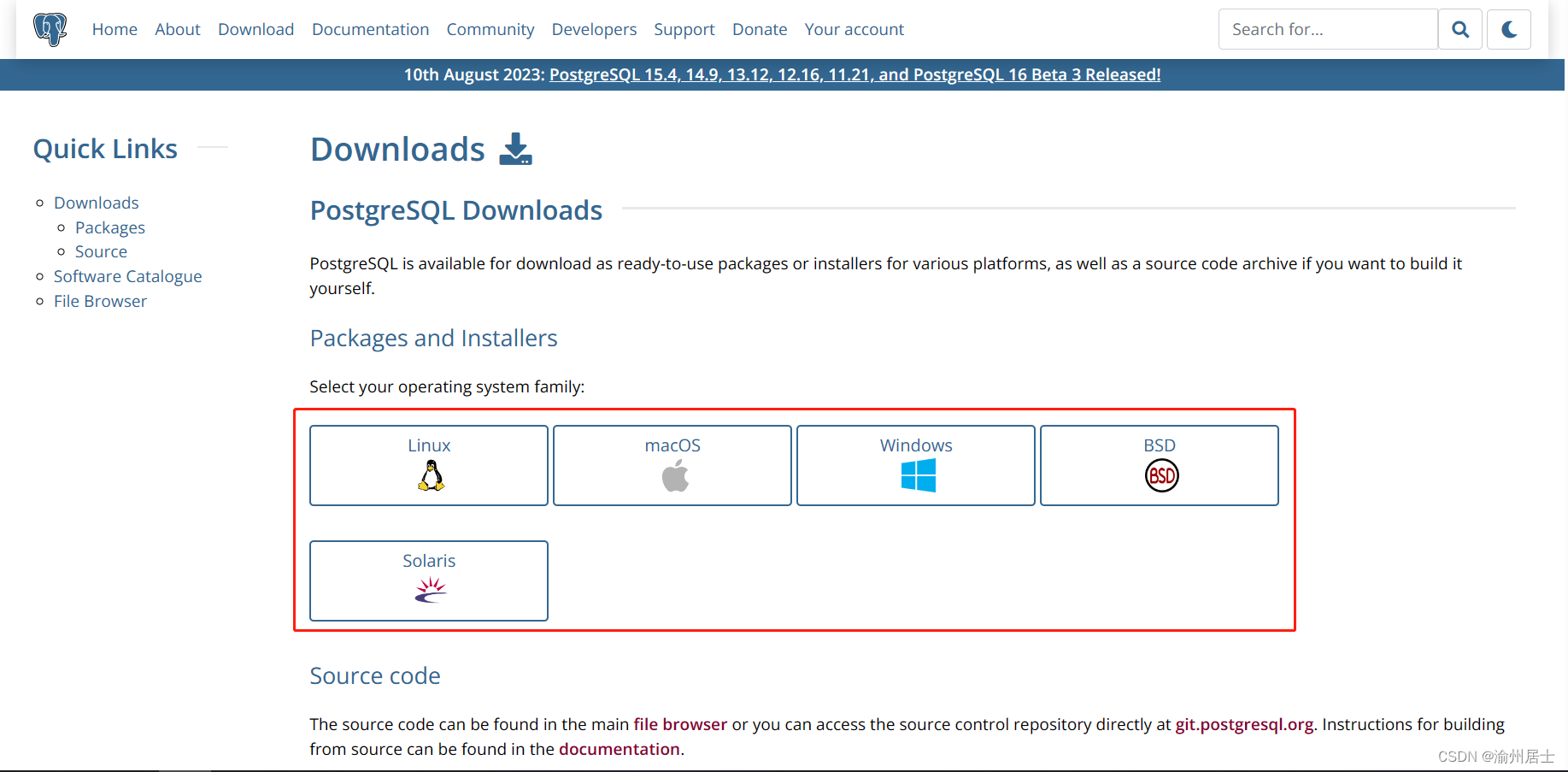The width and height of the screenshot is (1568, 772).
Task: Click the PostgreSQL elephant logo
Action: [50, 29]
